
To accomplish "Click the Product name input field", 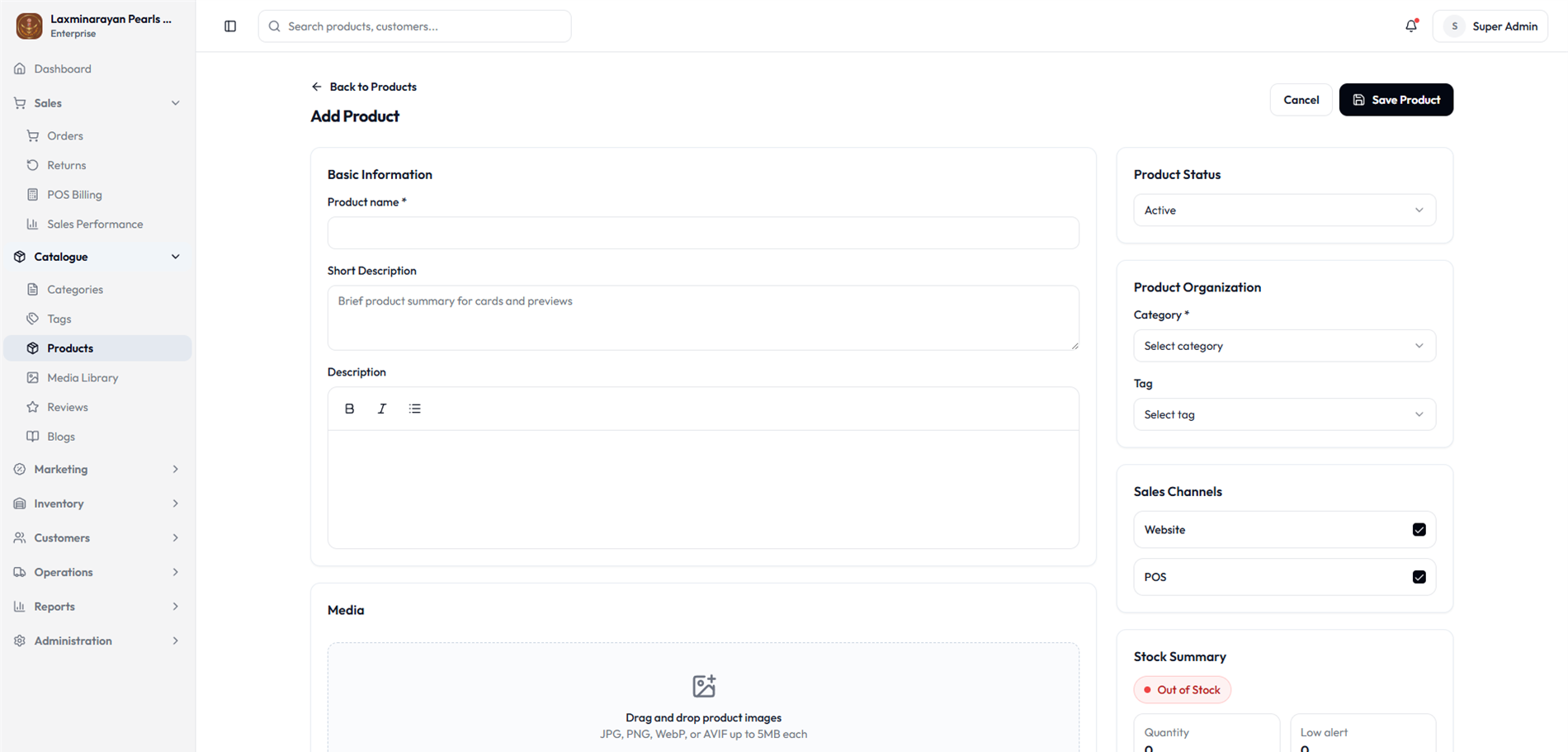I will 703,233.
